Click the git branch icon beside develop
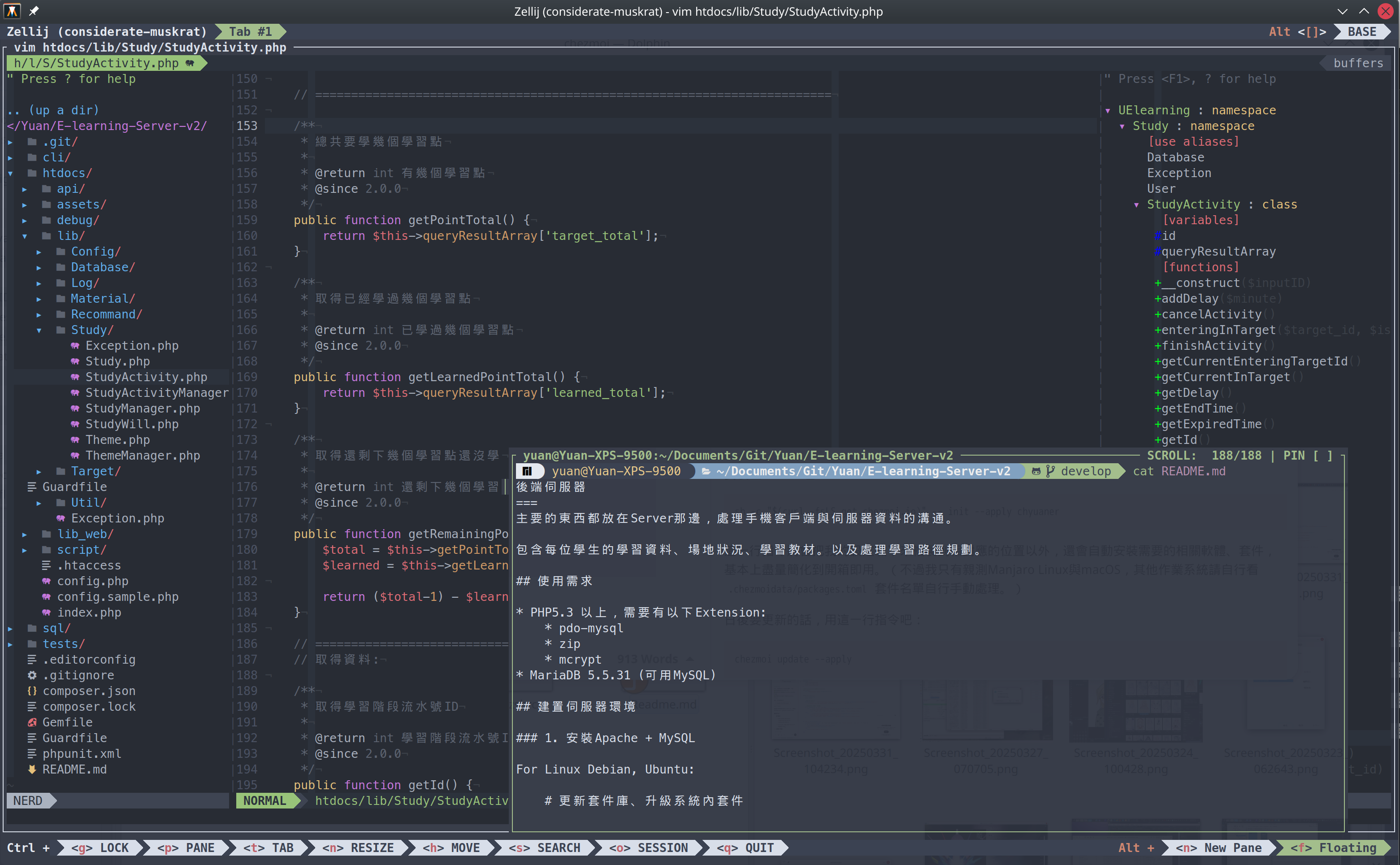 (x=1050, y=471)
